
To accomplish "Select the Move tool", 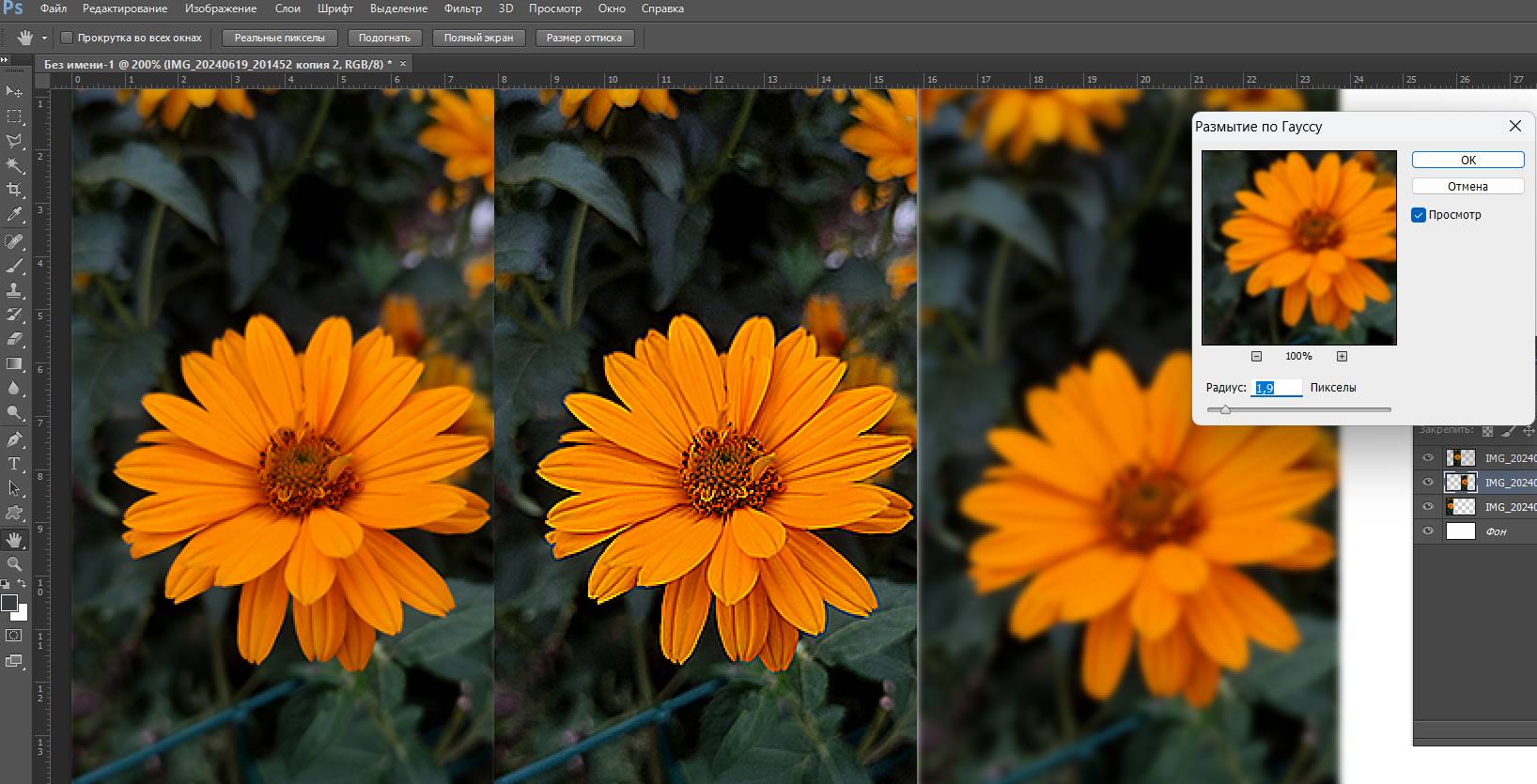I will pos(14,91).
